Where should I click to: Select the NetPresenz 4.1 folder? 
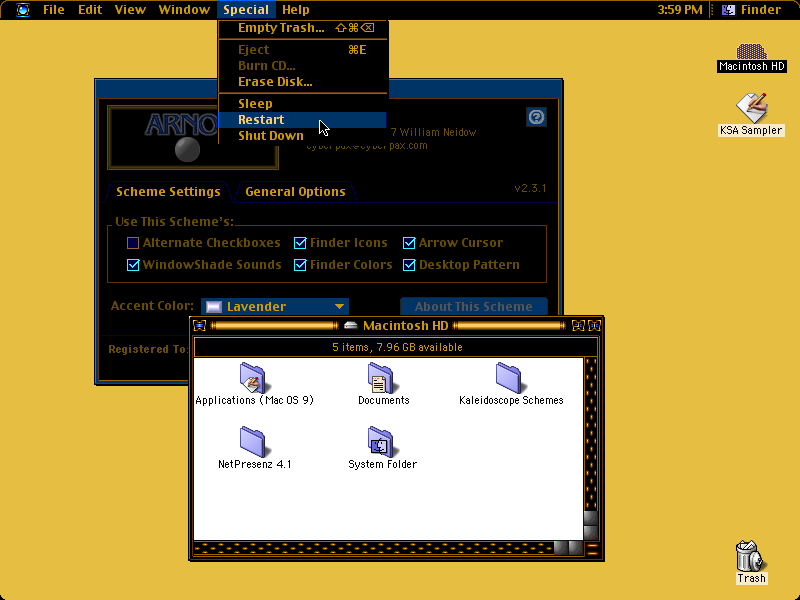click(x=254, y=447)
